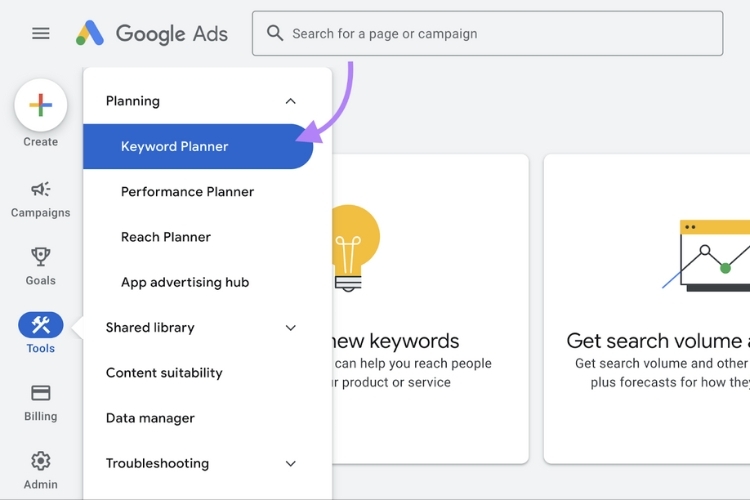This screenshot has width=750, height=500.
Task: Open Goals via the trophy icon
Action: point(40,257)
